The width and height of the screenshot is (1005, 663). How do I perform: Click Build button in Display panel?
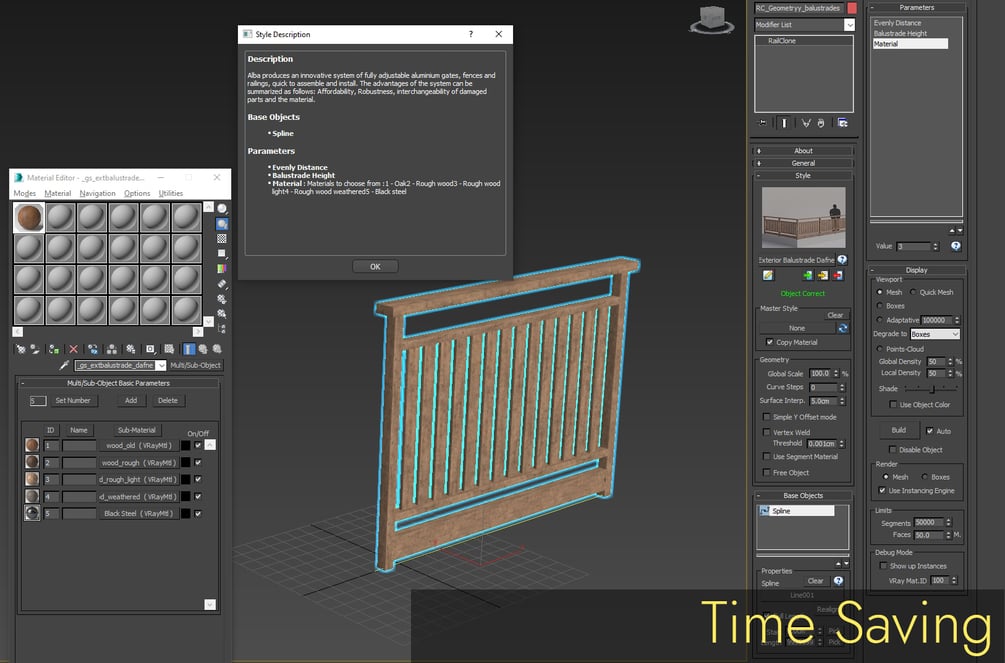click(x=899, y=430)
